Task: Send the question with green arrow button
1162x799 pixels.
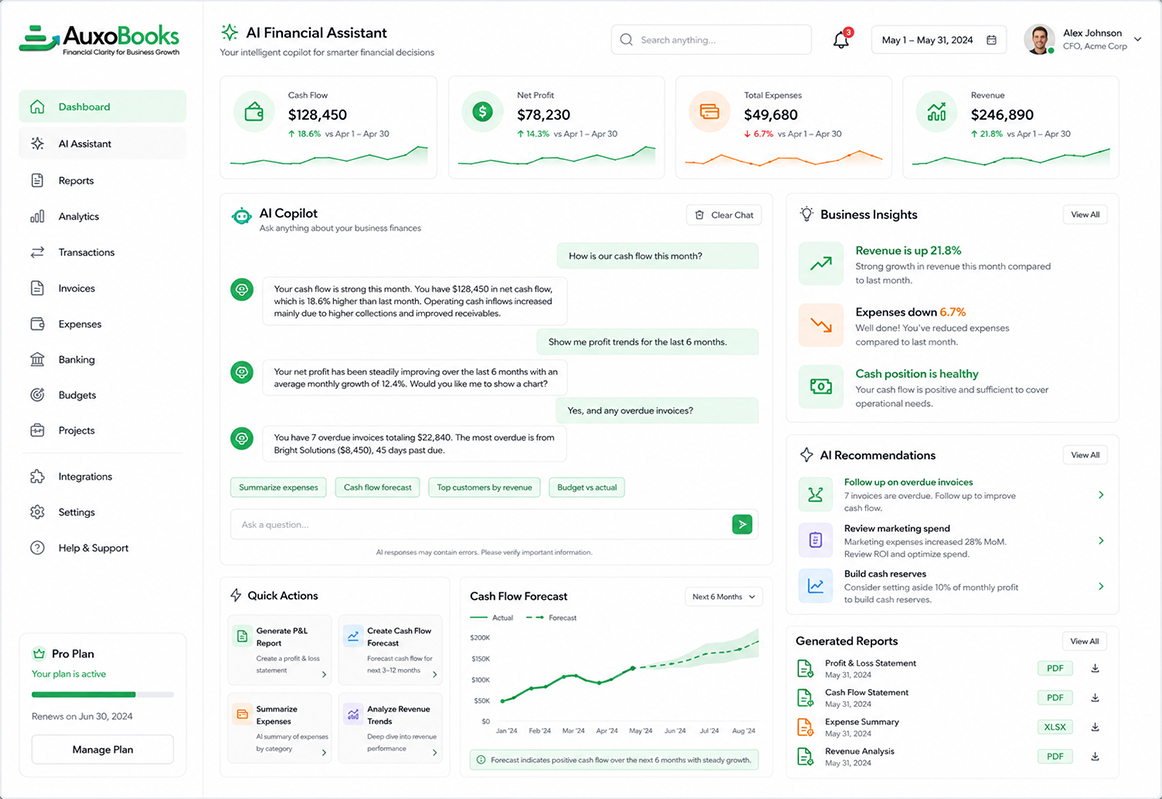Action: coord(742,524)
